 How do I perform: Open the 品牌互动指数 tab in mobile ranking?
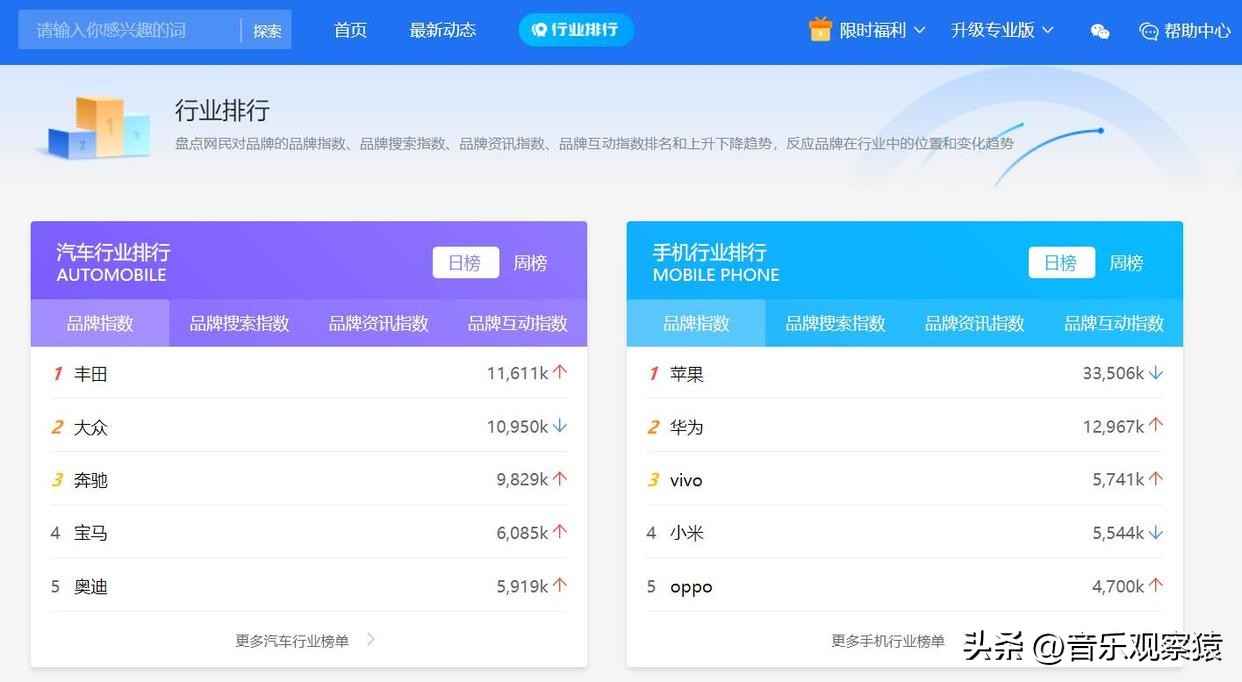[x=1113, y=322]
